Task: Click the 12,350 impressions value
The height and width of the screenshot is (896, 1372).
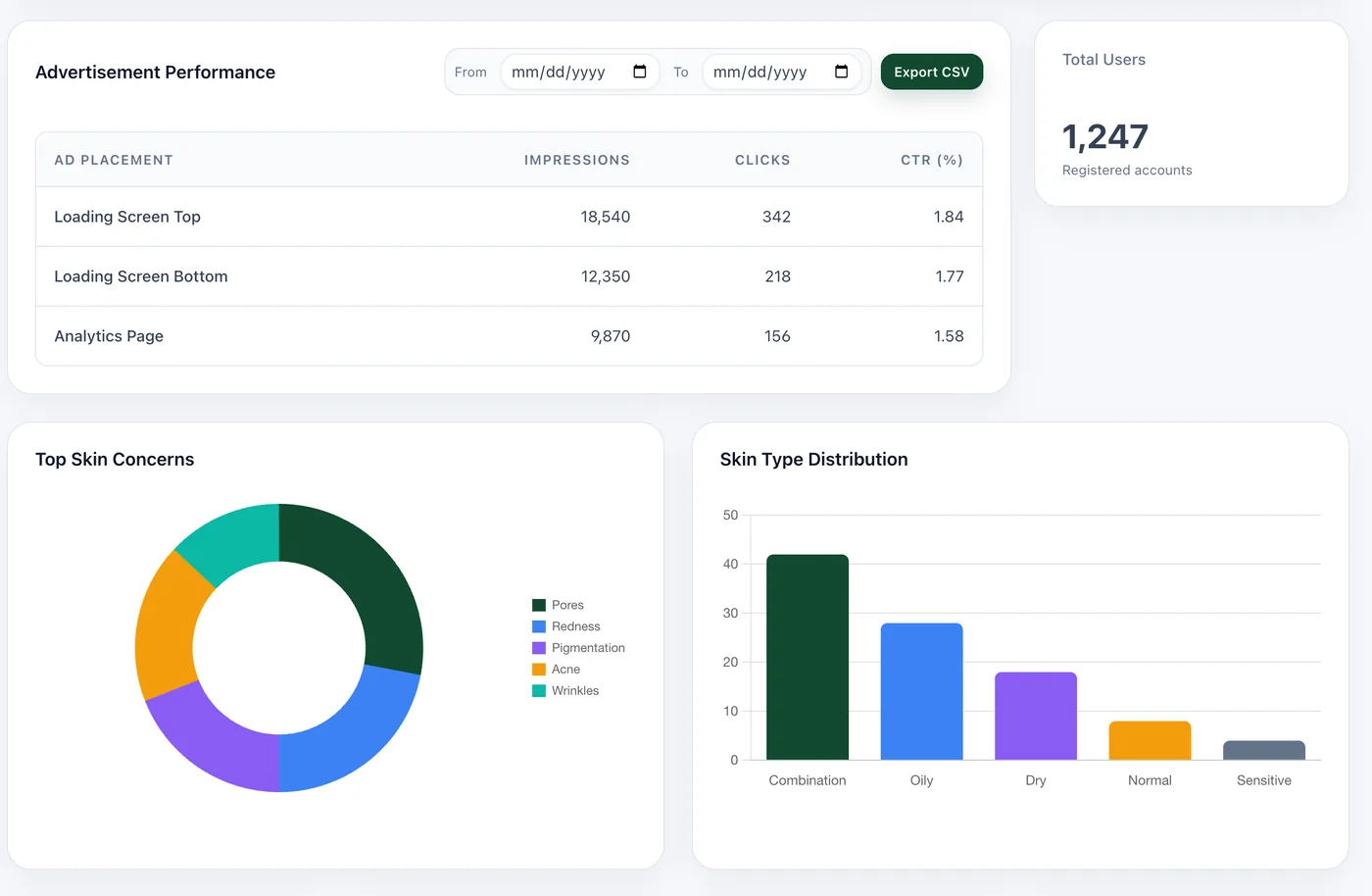Action: click(606, 276)
